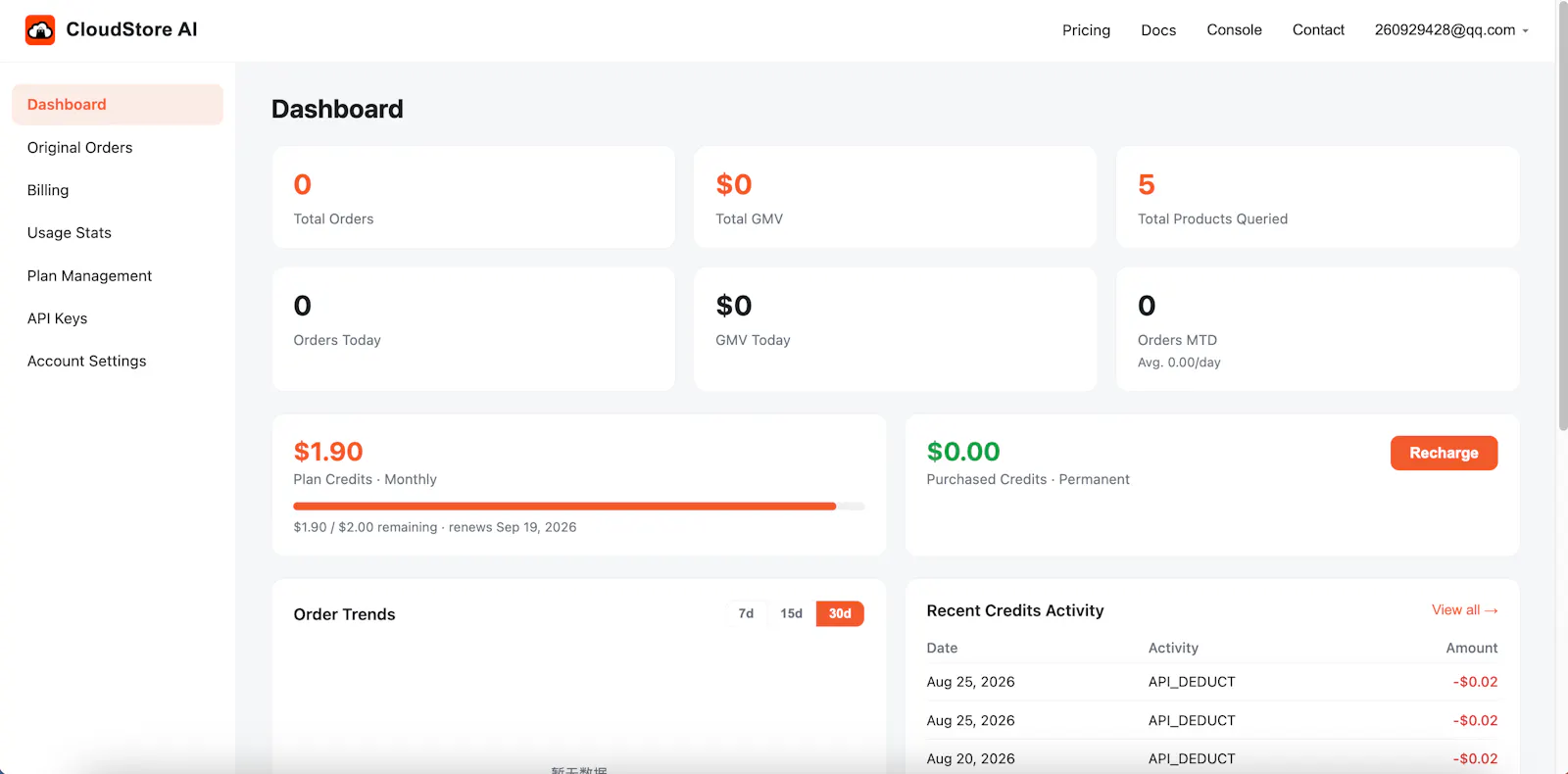Viewport: 1568px width, 774px height.
Task: Open Usage Stats from sidebar
Action: pyautogui.click(x=118, y=233)
